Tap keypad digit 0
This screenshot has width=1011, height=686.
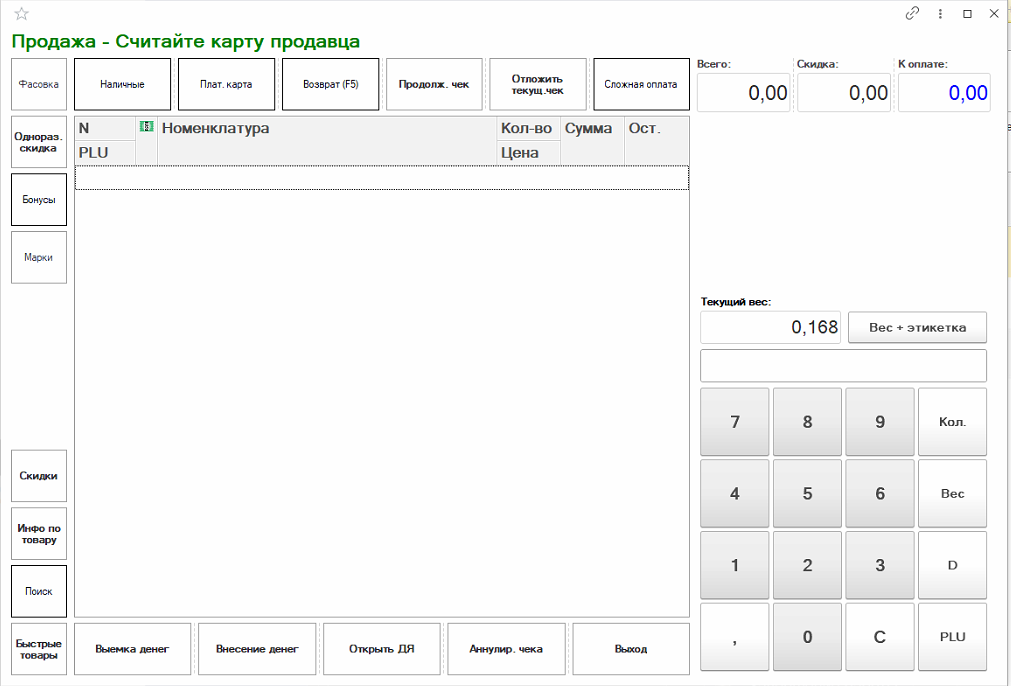807,637
